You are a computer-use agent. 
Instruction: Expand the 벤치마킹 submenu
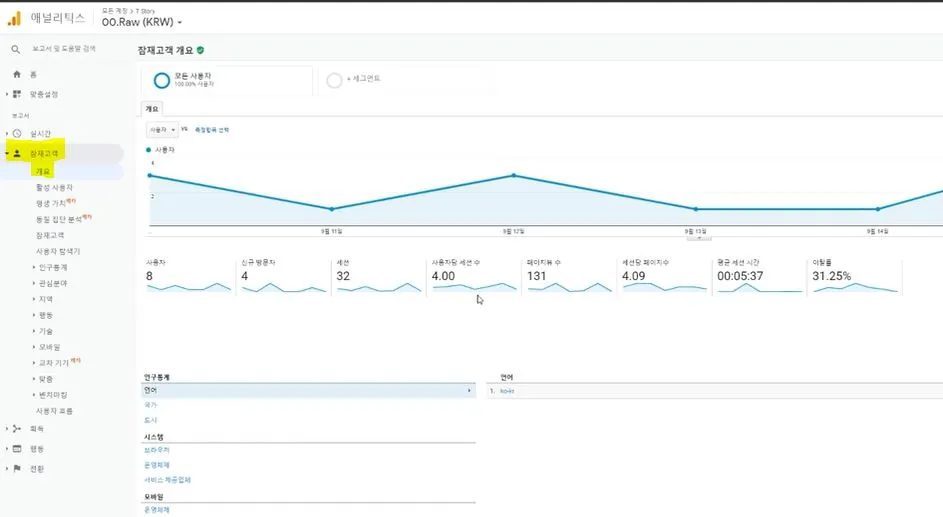[34, 395]
